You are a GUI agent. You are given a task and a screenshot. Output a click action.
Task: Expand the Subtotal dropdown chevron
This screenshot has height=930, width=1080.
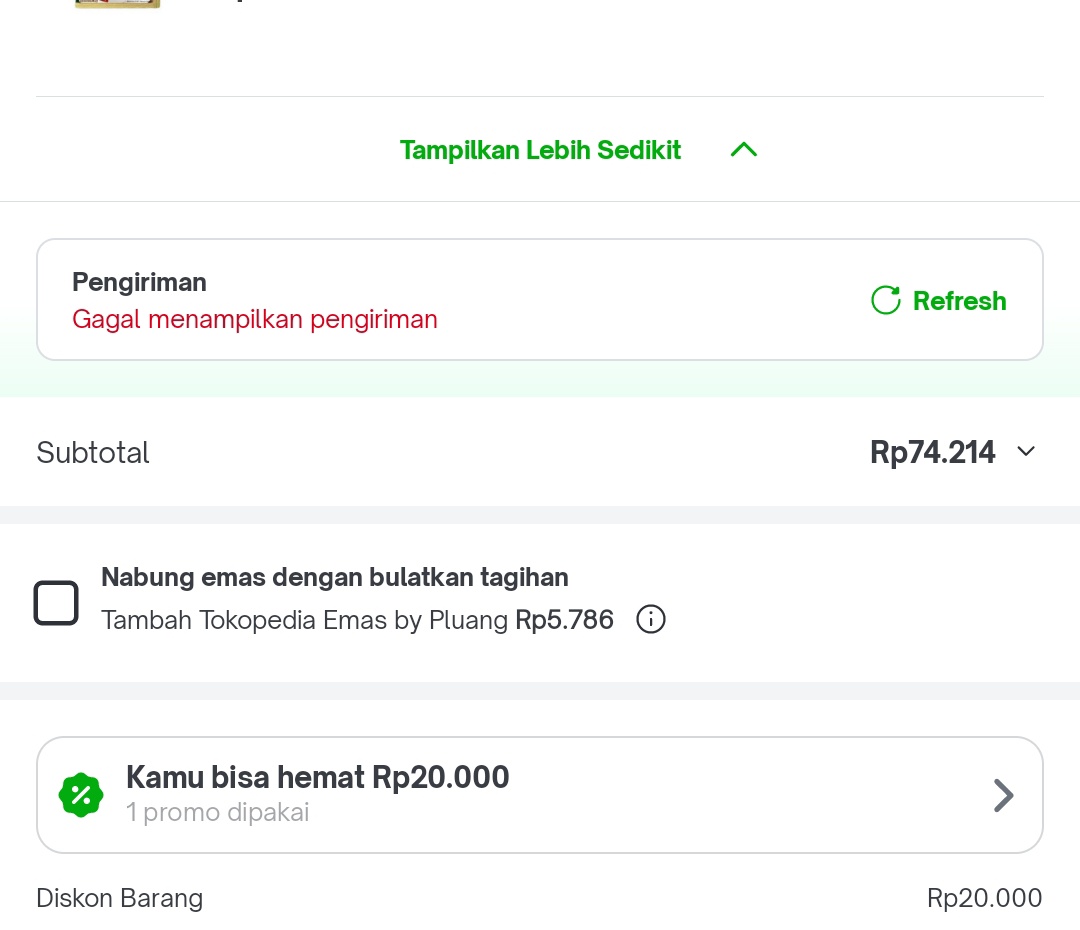(x=1026, y=452)
